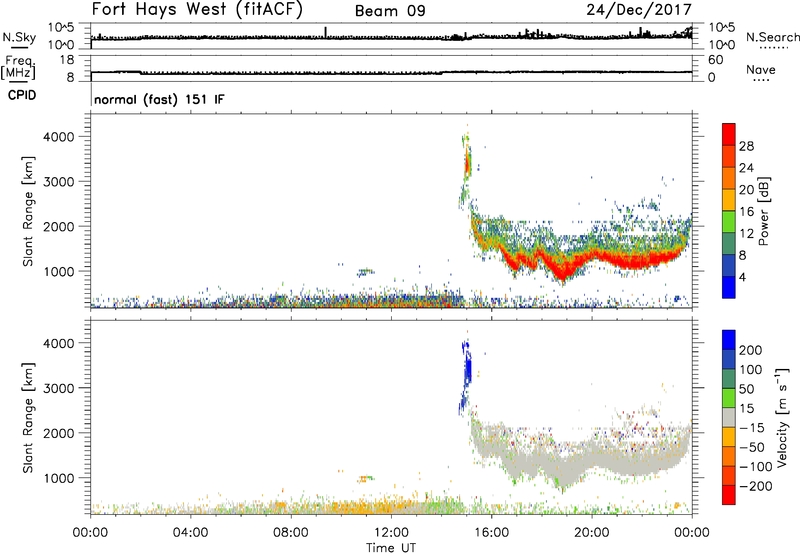The height and width of the screenshot is (554, 800).
Task: Click the date '24/Dec/2017'
Action: (x=639, y=9)
